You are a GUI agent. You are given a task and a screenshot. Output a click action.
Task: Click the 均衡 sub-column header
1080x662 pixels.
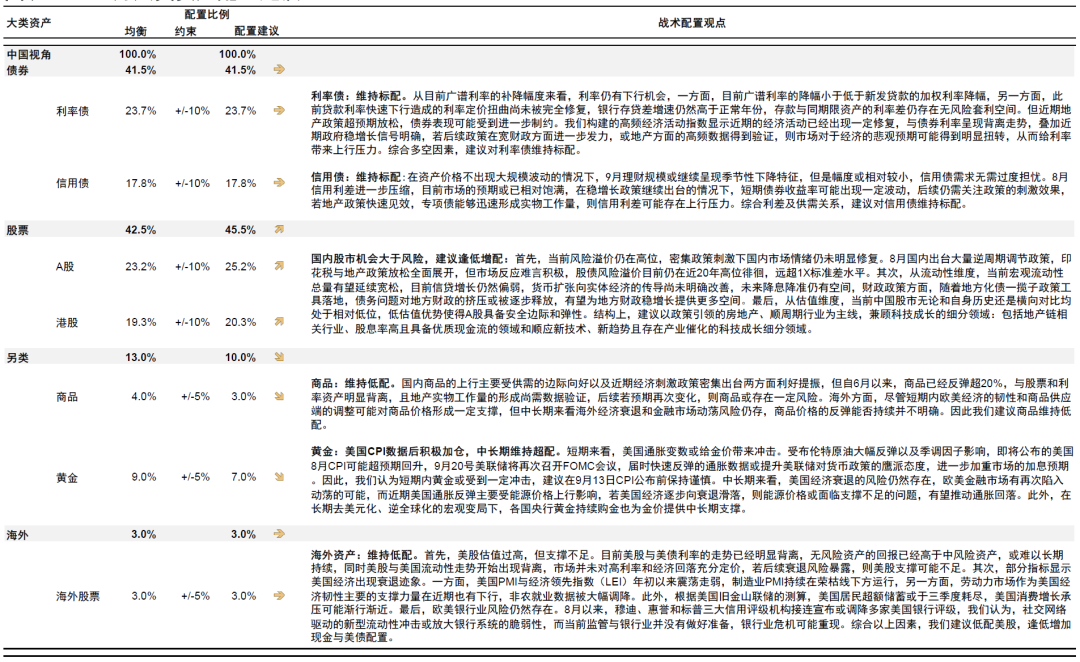[x=134, y=32]
